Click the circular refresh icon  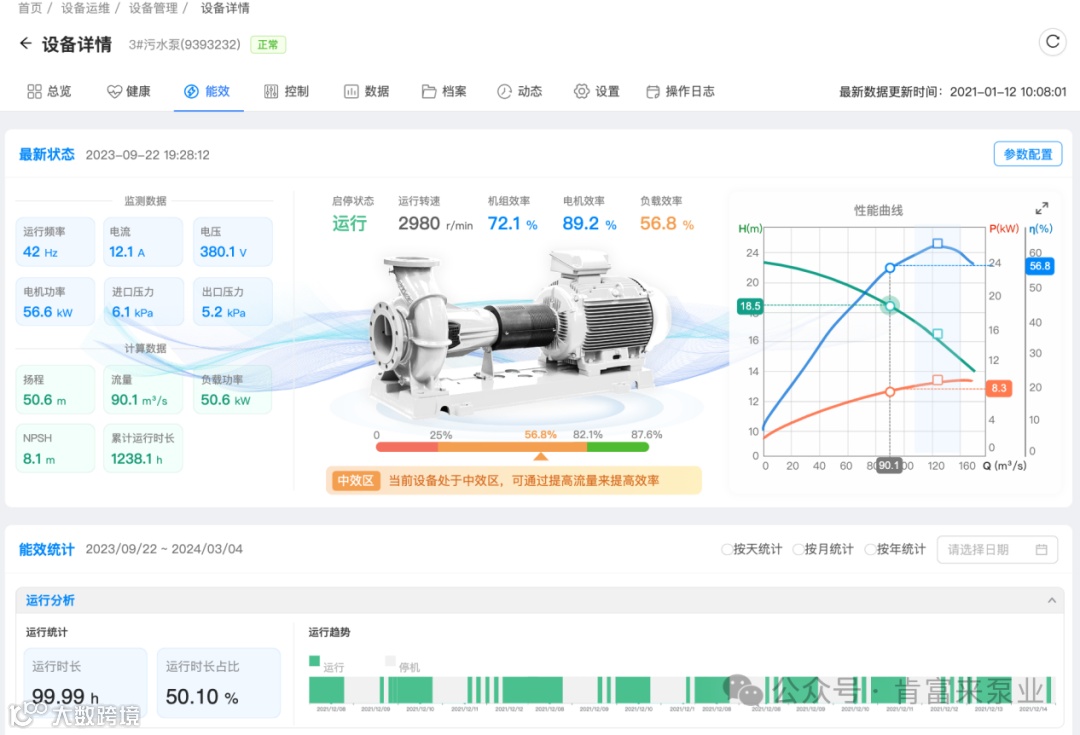point(1052,42)
